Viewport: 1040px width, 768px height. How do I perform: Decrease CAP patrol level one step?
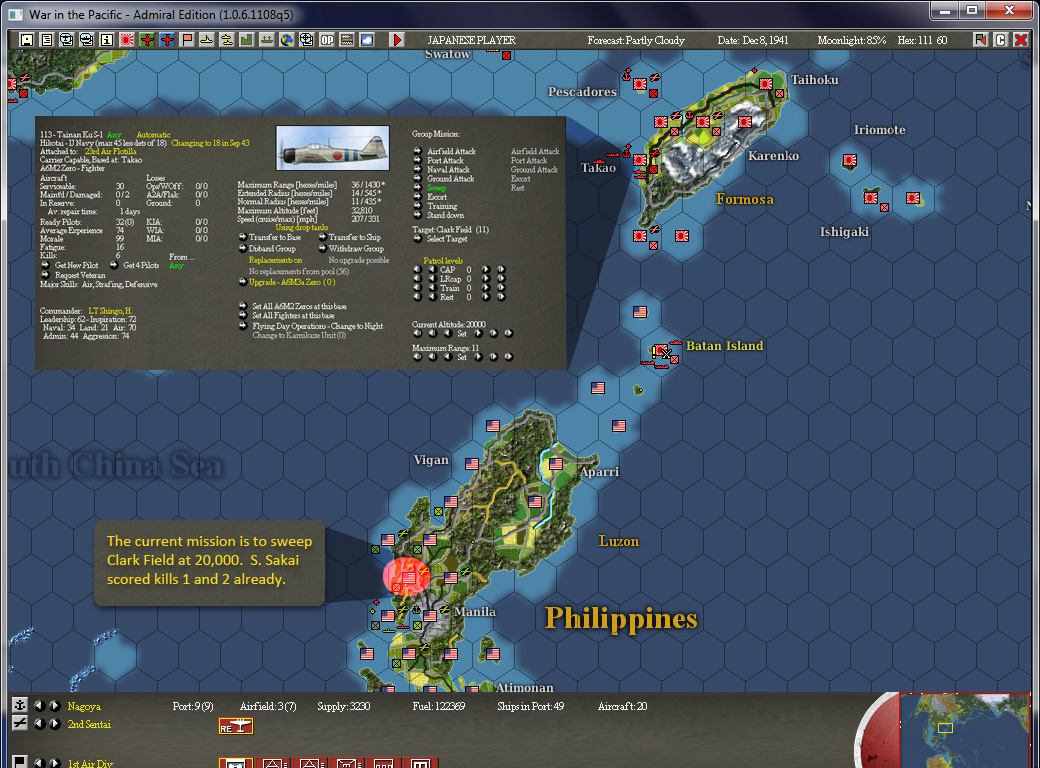[x=432, y=269]
